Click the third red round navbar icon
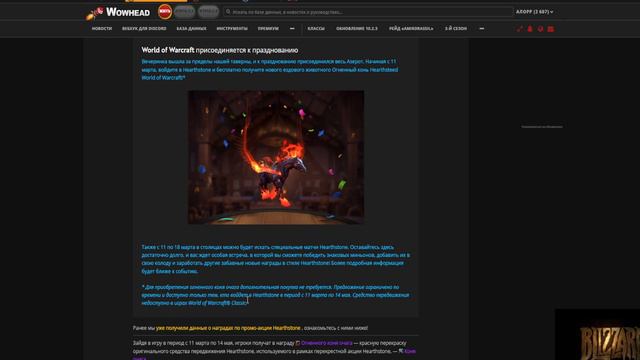640x360 pixels. coord(540,29)
